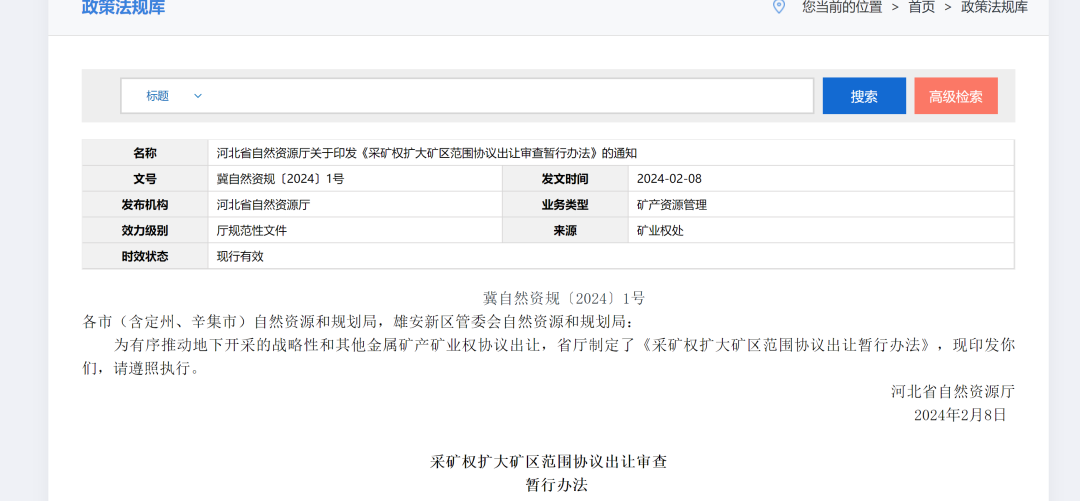This screenshot has width=1080, height=501.
Task: Open 高级检索 advanced search
Action: click(x=955, y=96)
